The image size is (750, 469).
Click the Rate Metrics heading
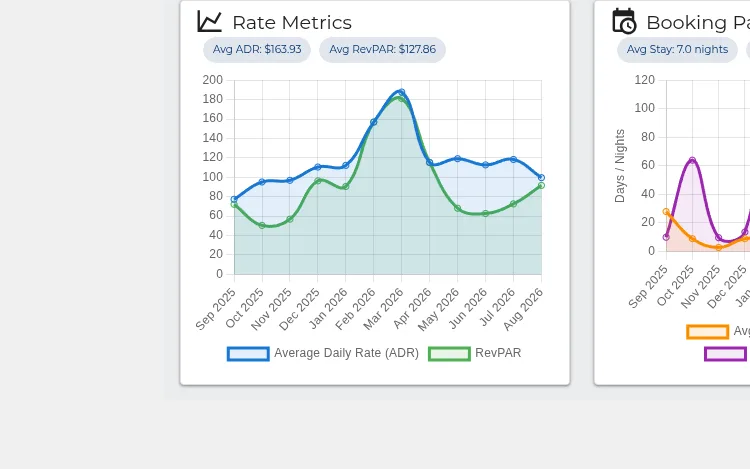[x=292, y=22]
